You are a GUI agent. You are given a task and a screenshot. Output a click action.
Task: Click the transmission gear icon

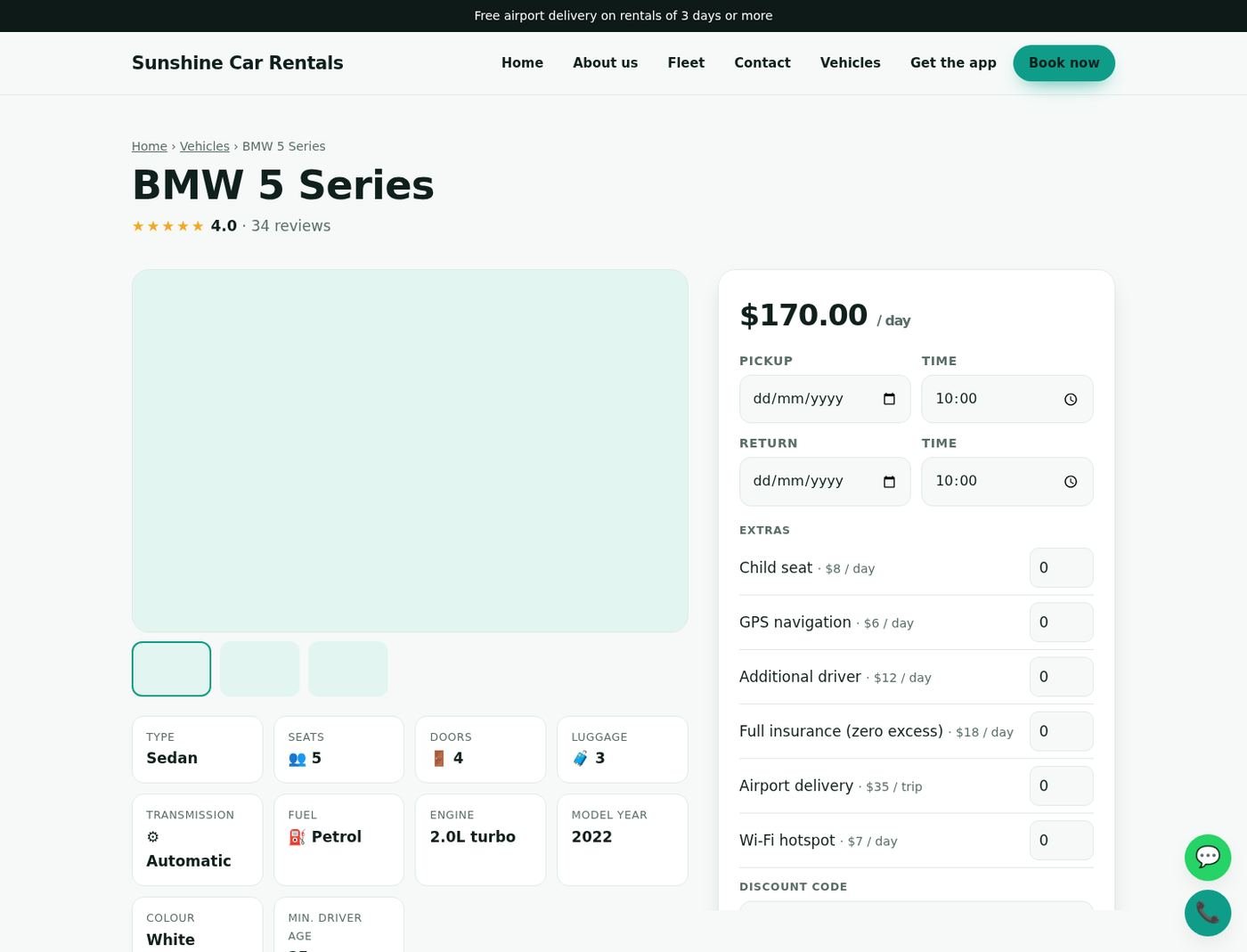(x=153, y=837)
